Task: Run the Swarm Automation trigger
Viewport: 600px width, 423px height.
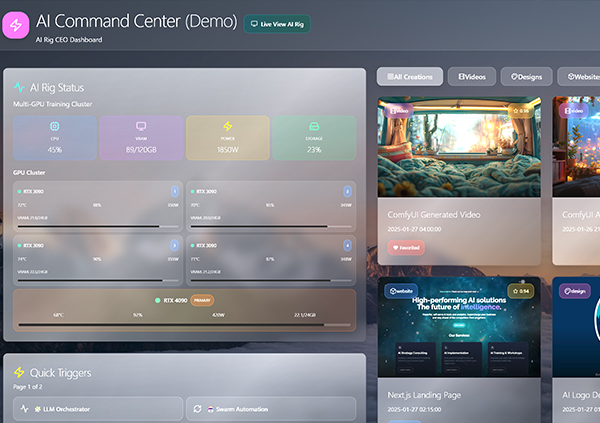Action: (271, 409)
